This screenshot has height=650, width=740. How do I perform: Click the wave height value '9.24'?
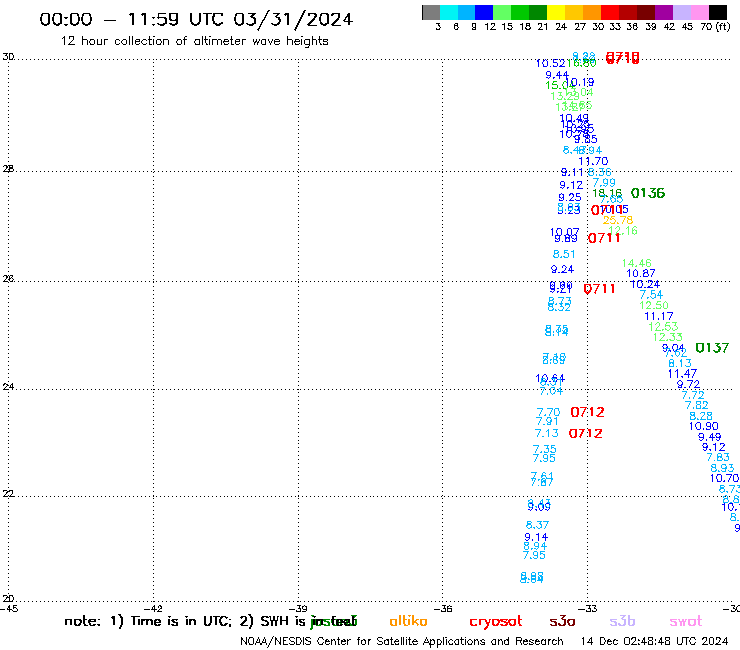pyautogui.click(x=563, y=270)
